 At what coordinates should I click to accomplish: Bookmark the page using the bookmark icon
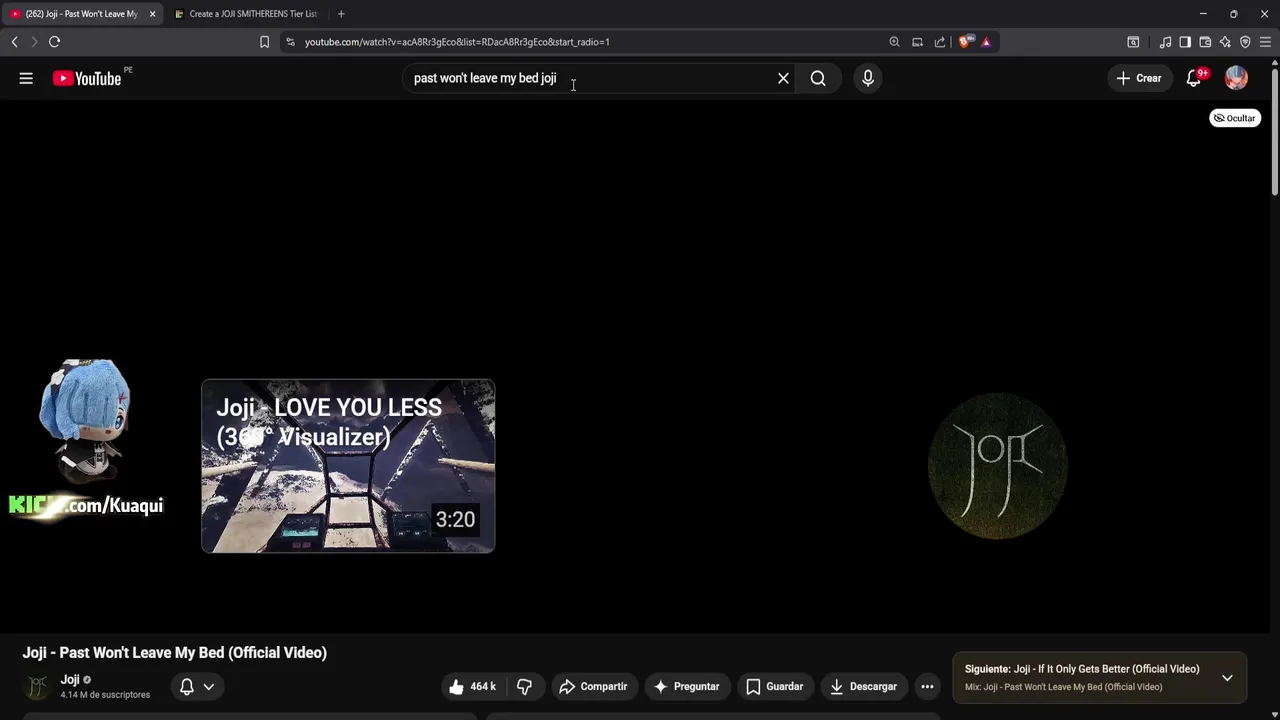(264, 42)
